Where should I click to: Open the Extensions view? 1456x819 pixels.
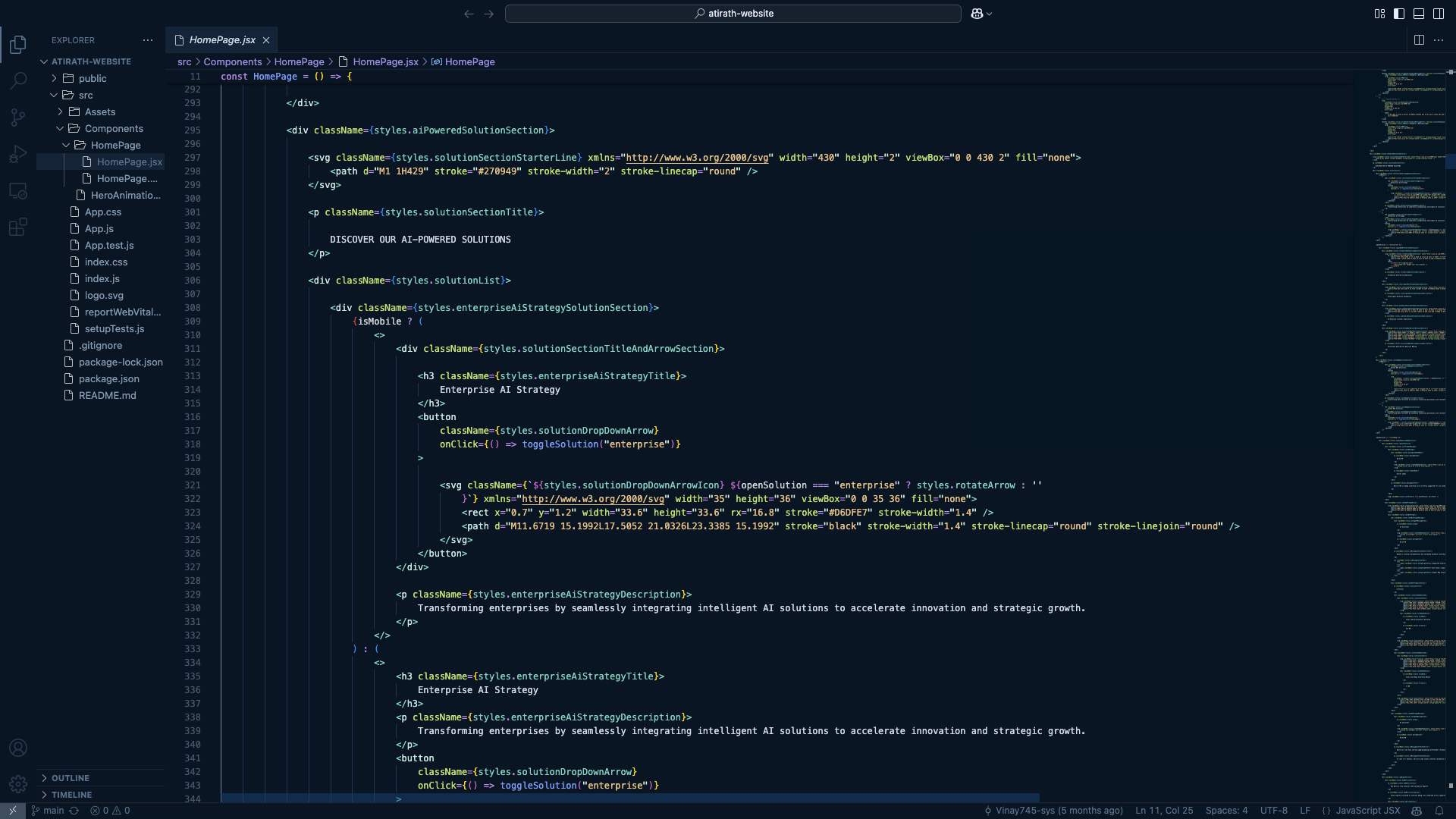click(x=18, y=227)
